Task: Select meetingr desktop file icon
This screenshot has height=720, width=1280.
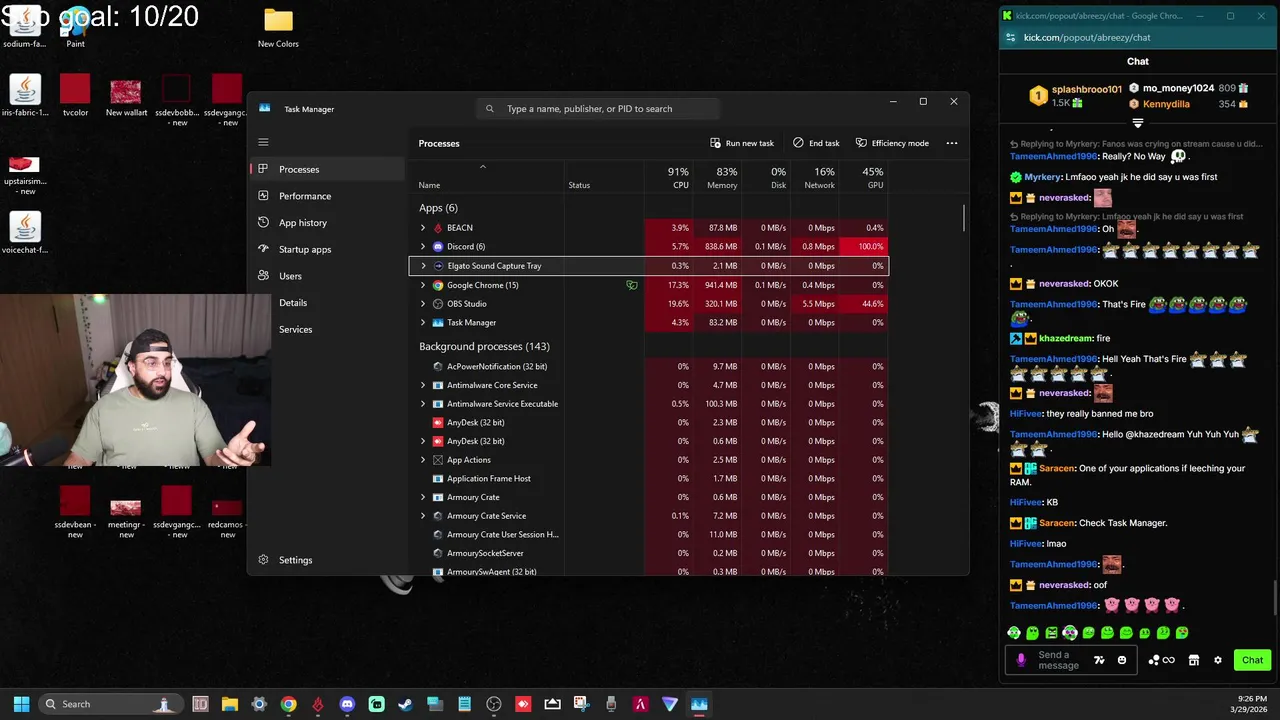Action: pos(126,514)
